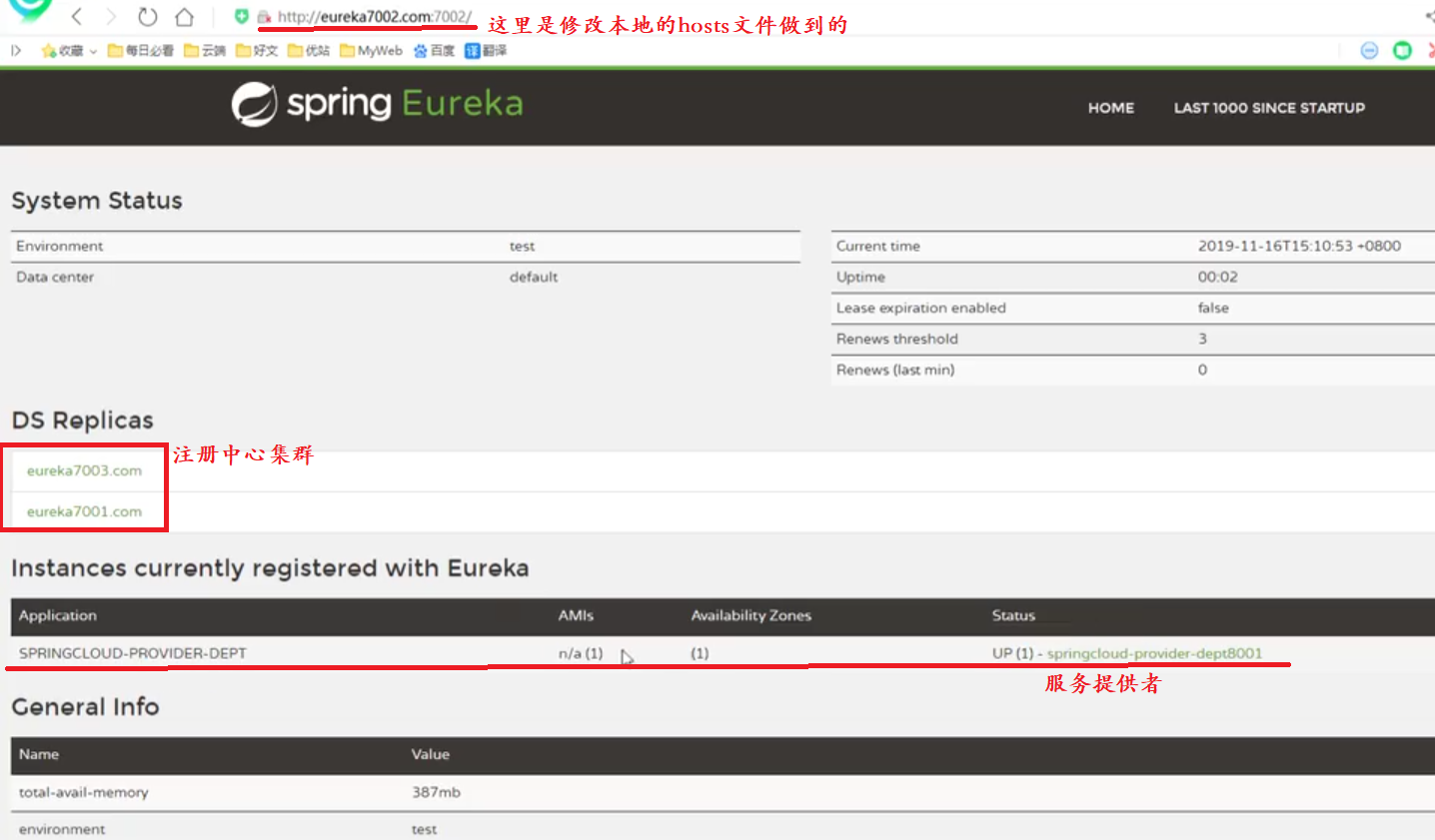Click the Uptime value 00:02

[x=1217, y=277]
